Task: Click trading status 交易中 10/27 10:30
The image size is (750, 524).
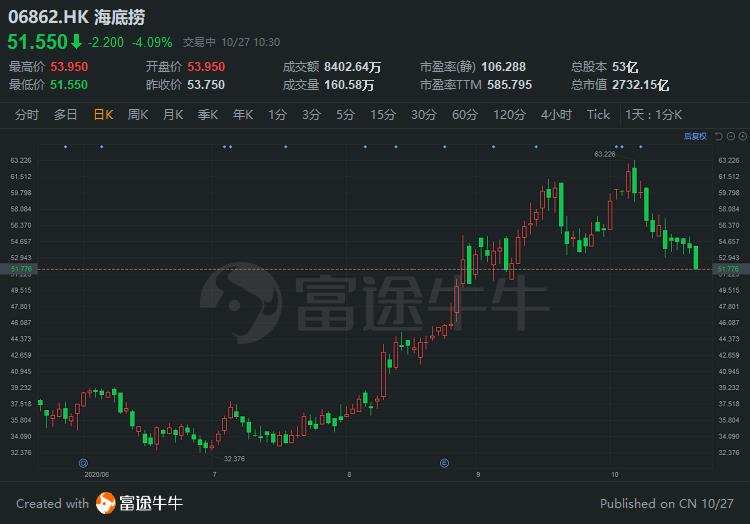Action: click(x=231, y=43)
